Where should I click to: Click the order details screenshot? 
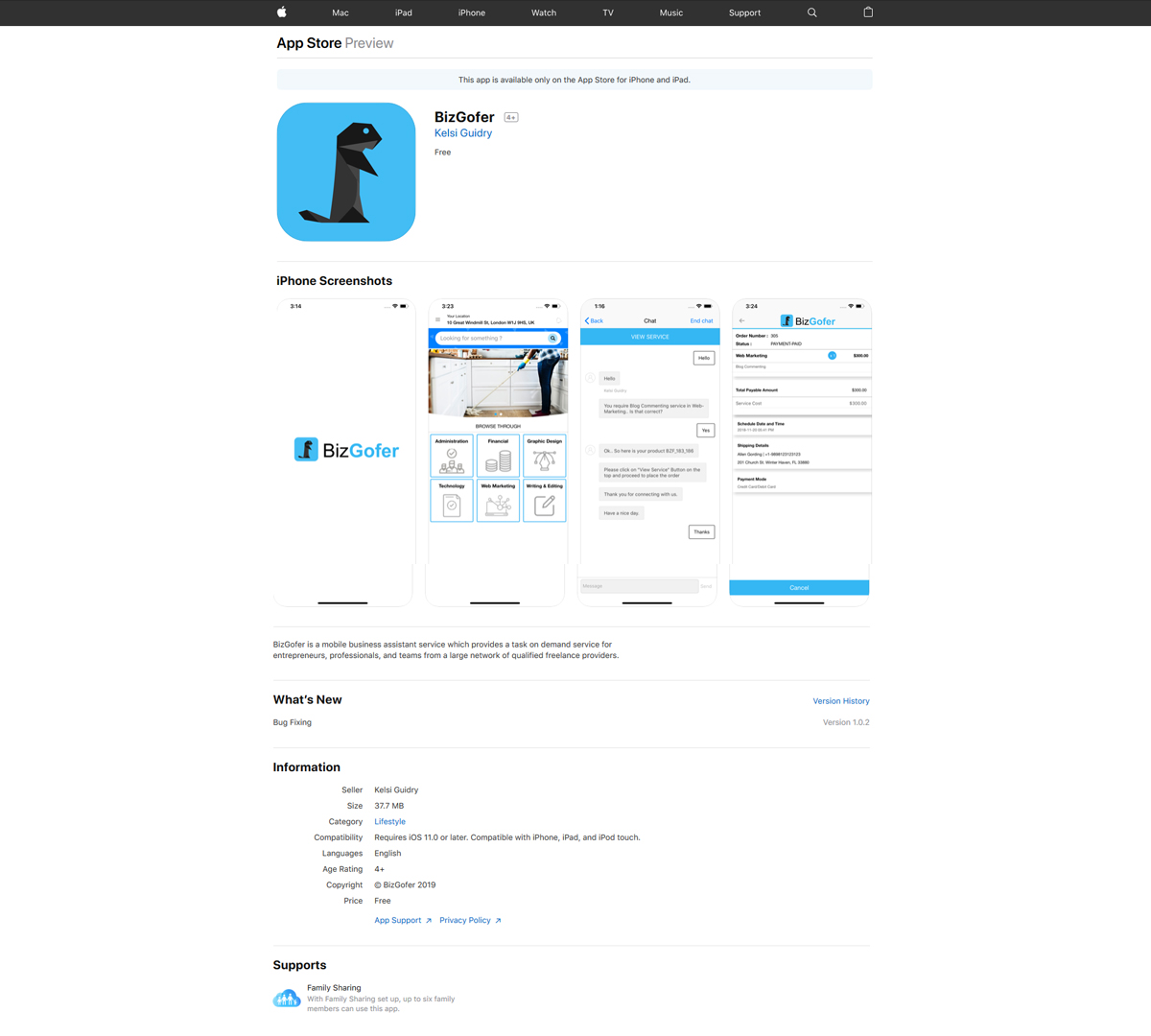(x=800, y=453)
